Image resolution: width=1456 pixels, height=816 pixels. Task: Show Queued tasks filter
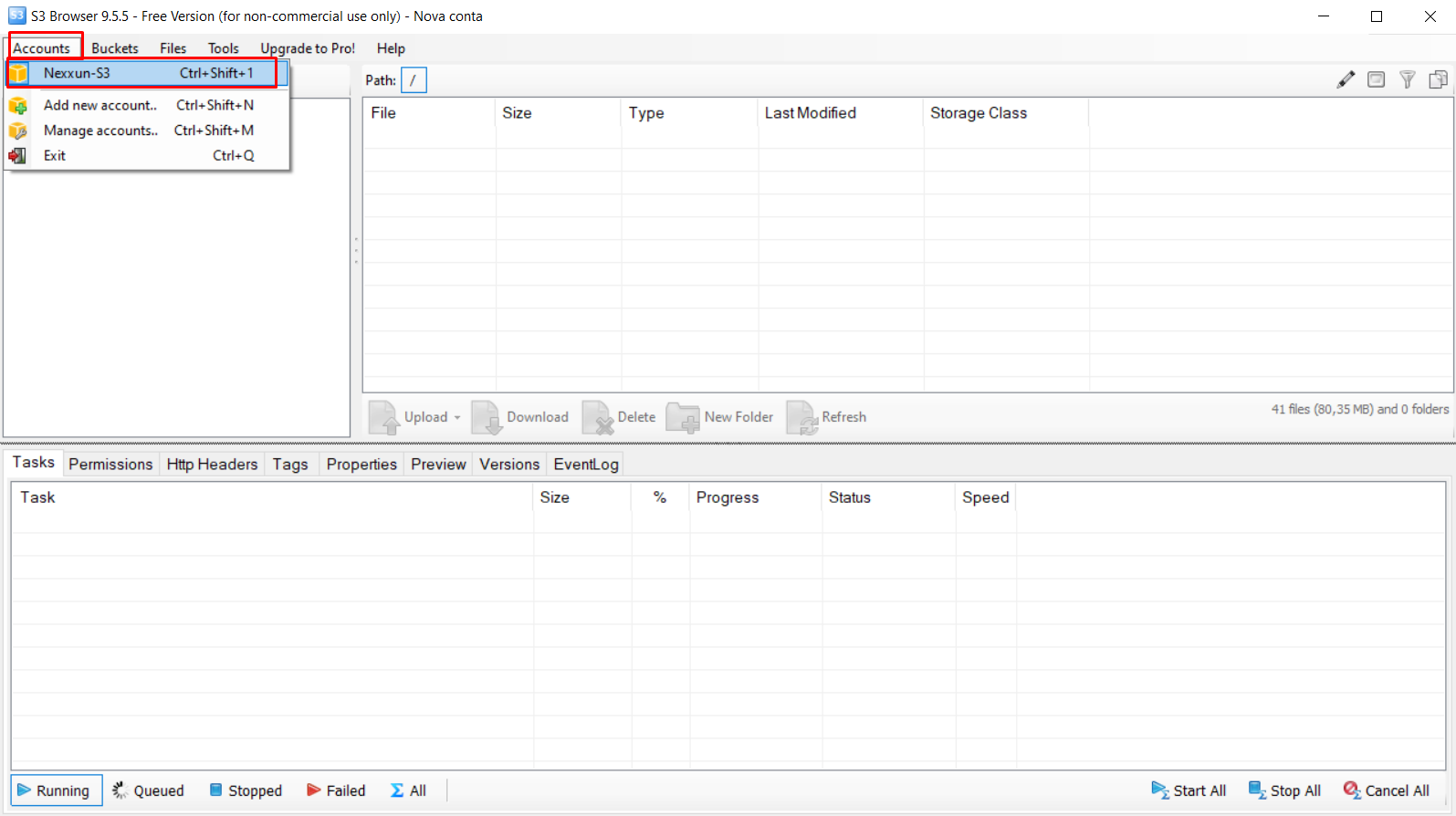(x=148, y=790)
